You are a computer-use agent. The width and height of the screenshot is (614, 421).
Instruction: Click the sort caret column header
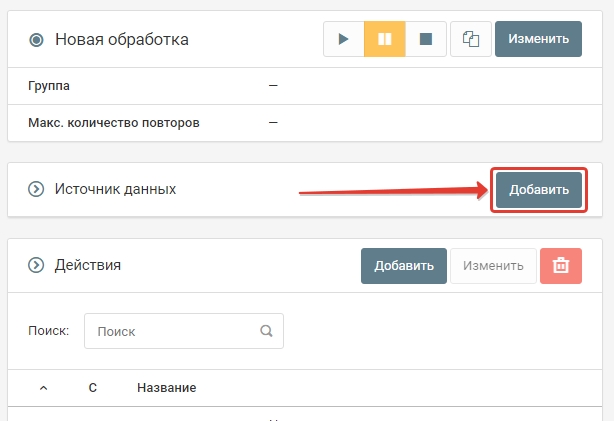click(43, 388)
